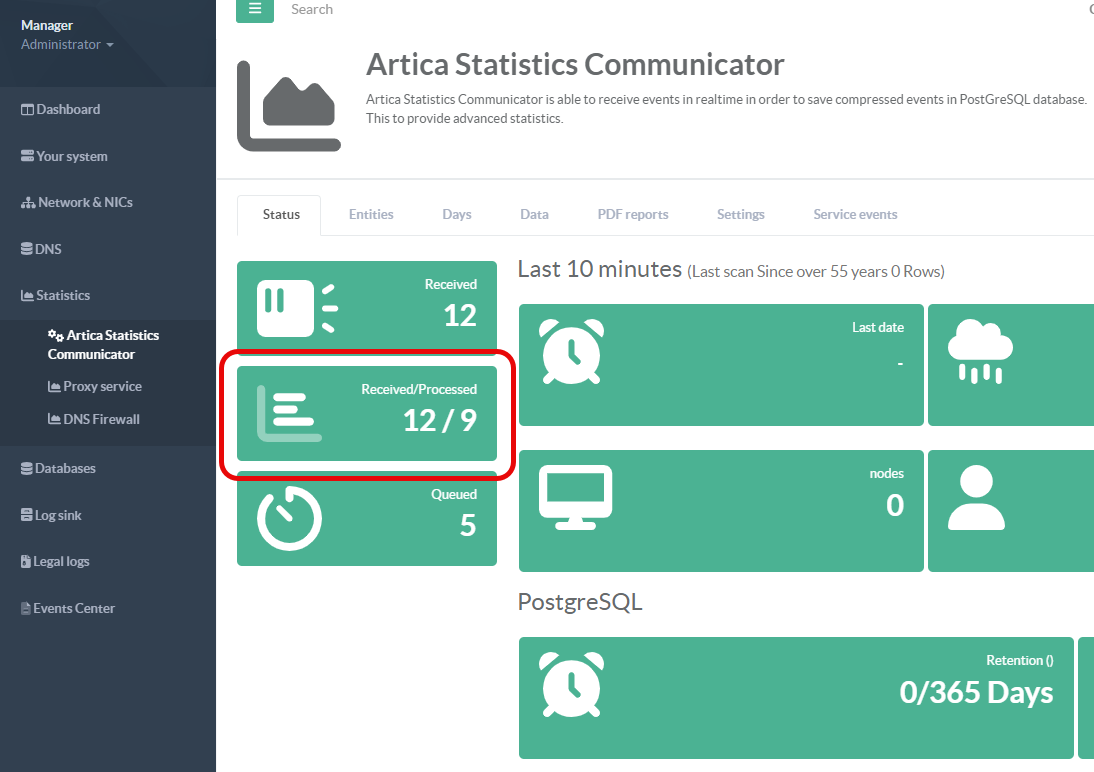Screen dimensions: 1094x772
Task: Click the rain cloud icon tile
Action: coord(980,352)
